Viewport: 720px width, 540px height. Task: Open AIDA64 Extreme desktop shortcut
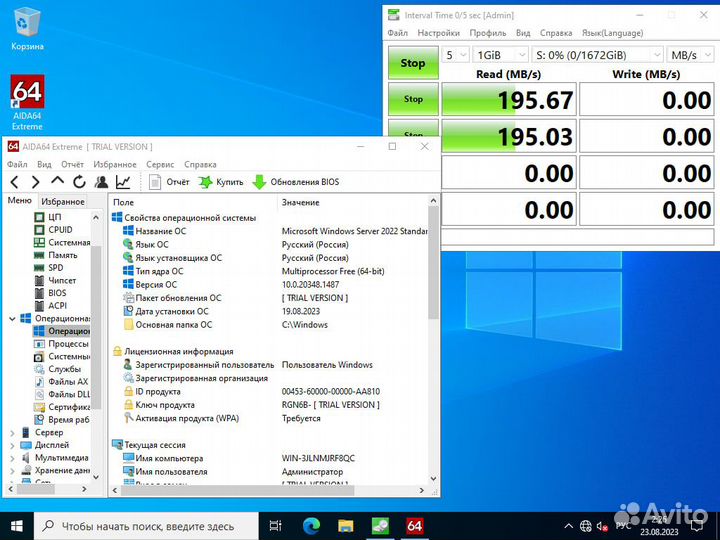point(27,103)
